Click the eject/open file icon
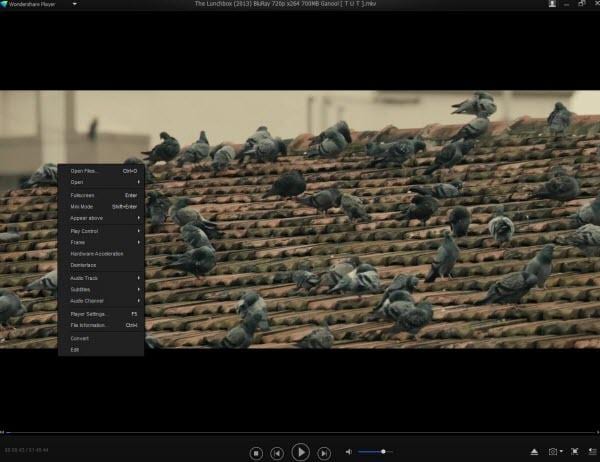 tap(534, 452)
